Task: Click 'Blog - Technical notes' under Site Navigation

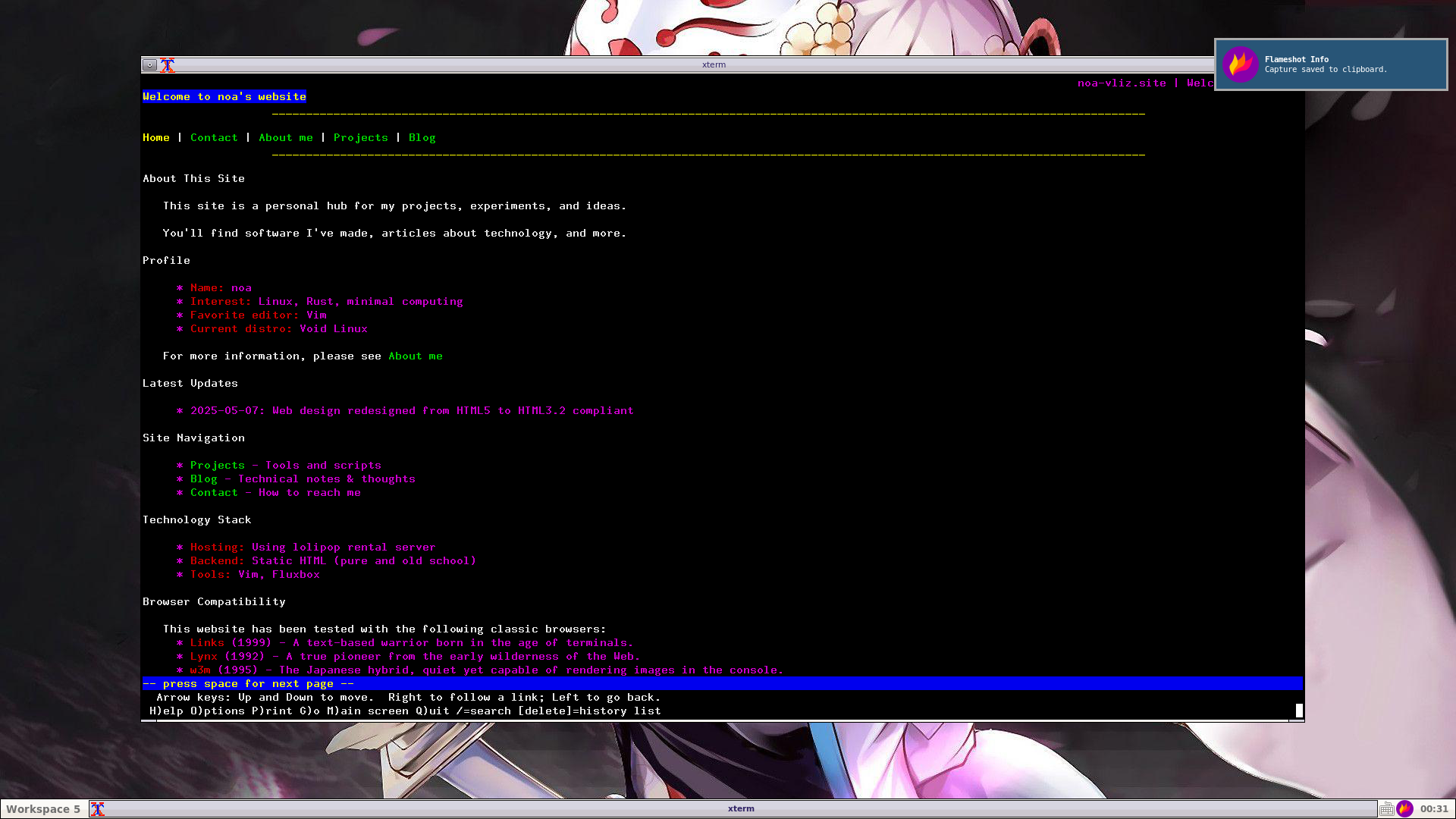Action: click(x=203, y=479)
